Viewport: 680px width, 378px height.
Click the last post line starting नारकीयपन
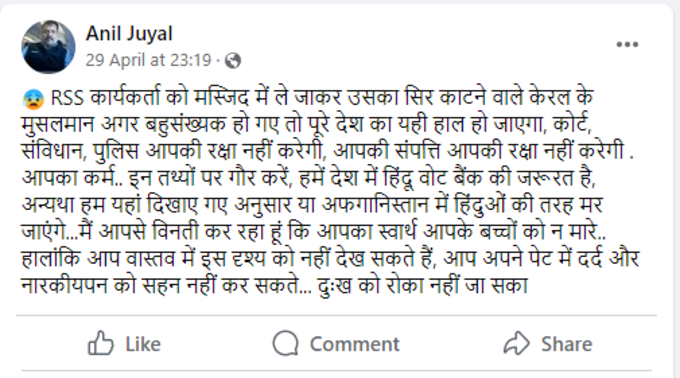pyautogui.click(x=275, y=285)
